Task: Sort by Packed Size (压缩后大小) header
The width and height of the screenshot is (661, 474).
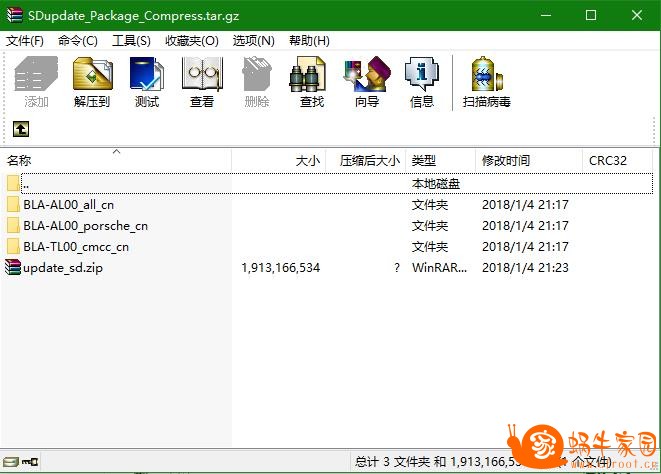Action: (x=365, y=160)
